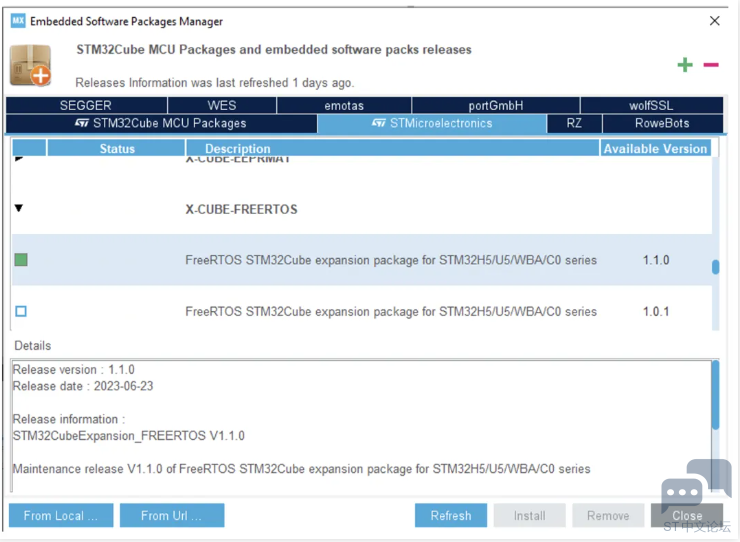Click the STM32CubeExpansion_FREERTOS V1.1.0 text
Image resolution: width=740 pixels, height=542 pixels.
pyautogui.click(x=128, y=436)
